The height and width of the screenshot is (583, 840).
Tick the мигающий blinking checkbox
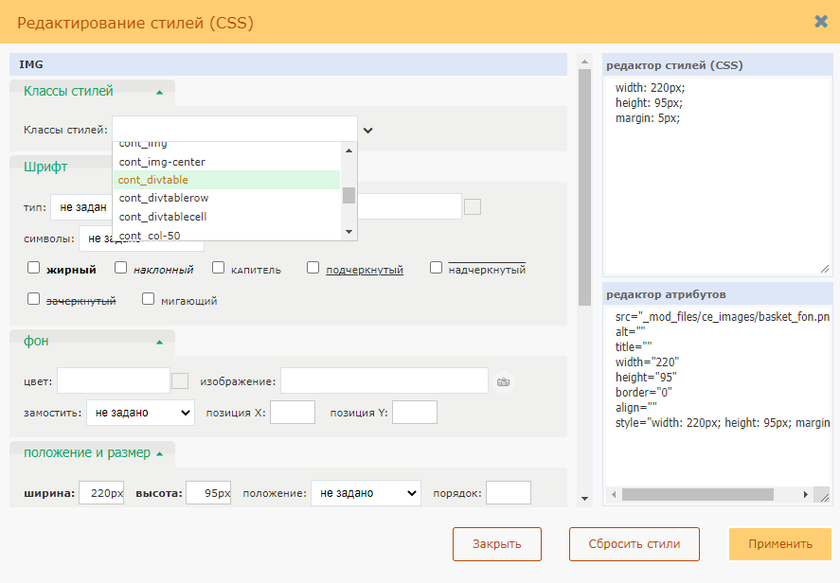pyautogui.click(x=148, y=299)
